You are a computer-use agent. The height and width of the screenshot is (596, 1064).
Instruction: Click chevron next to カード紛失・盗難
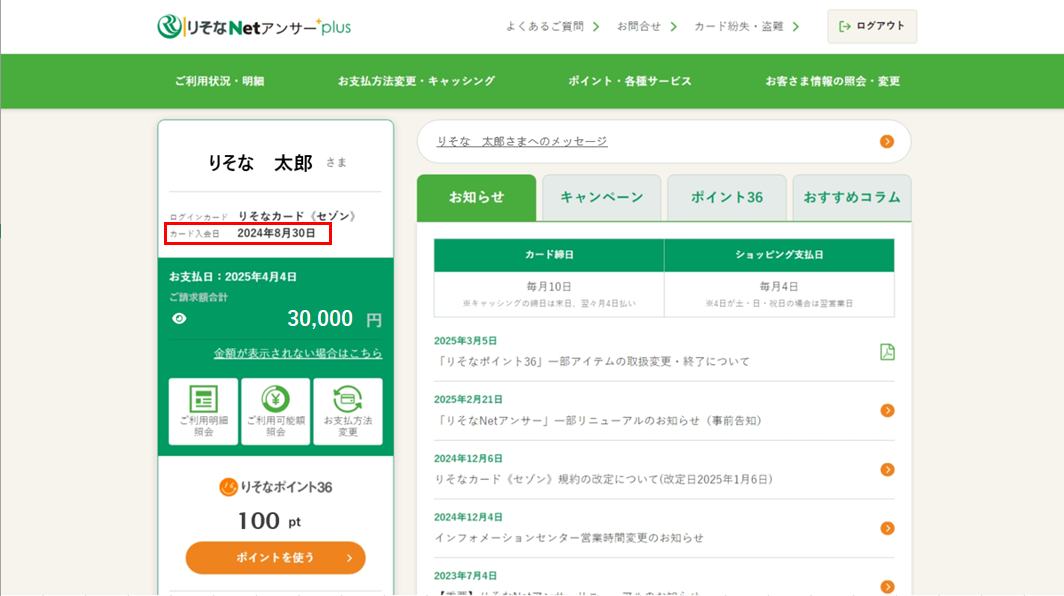[796, 26]
